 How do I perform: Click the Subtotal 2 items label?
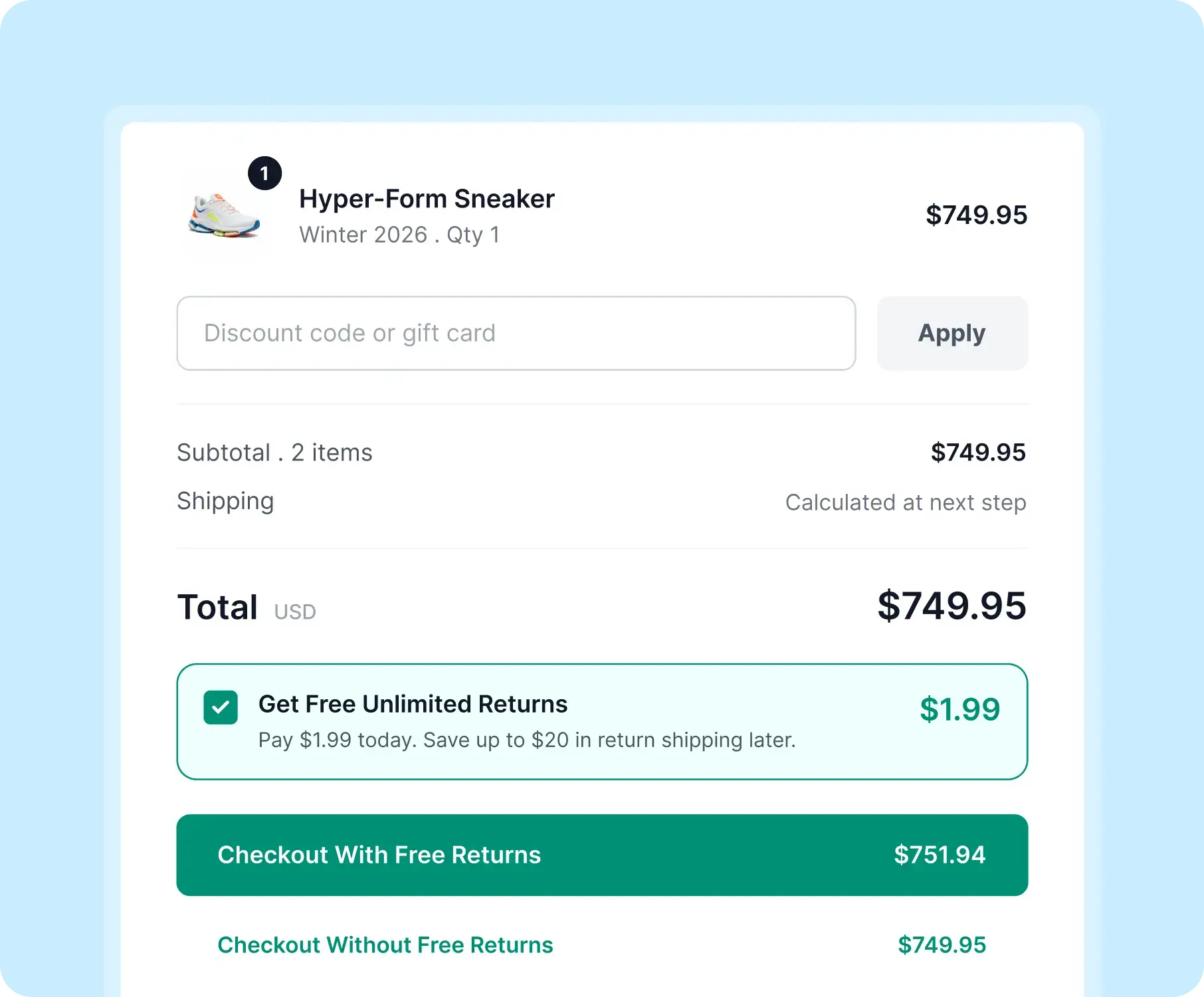tap(274, 453)
